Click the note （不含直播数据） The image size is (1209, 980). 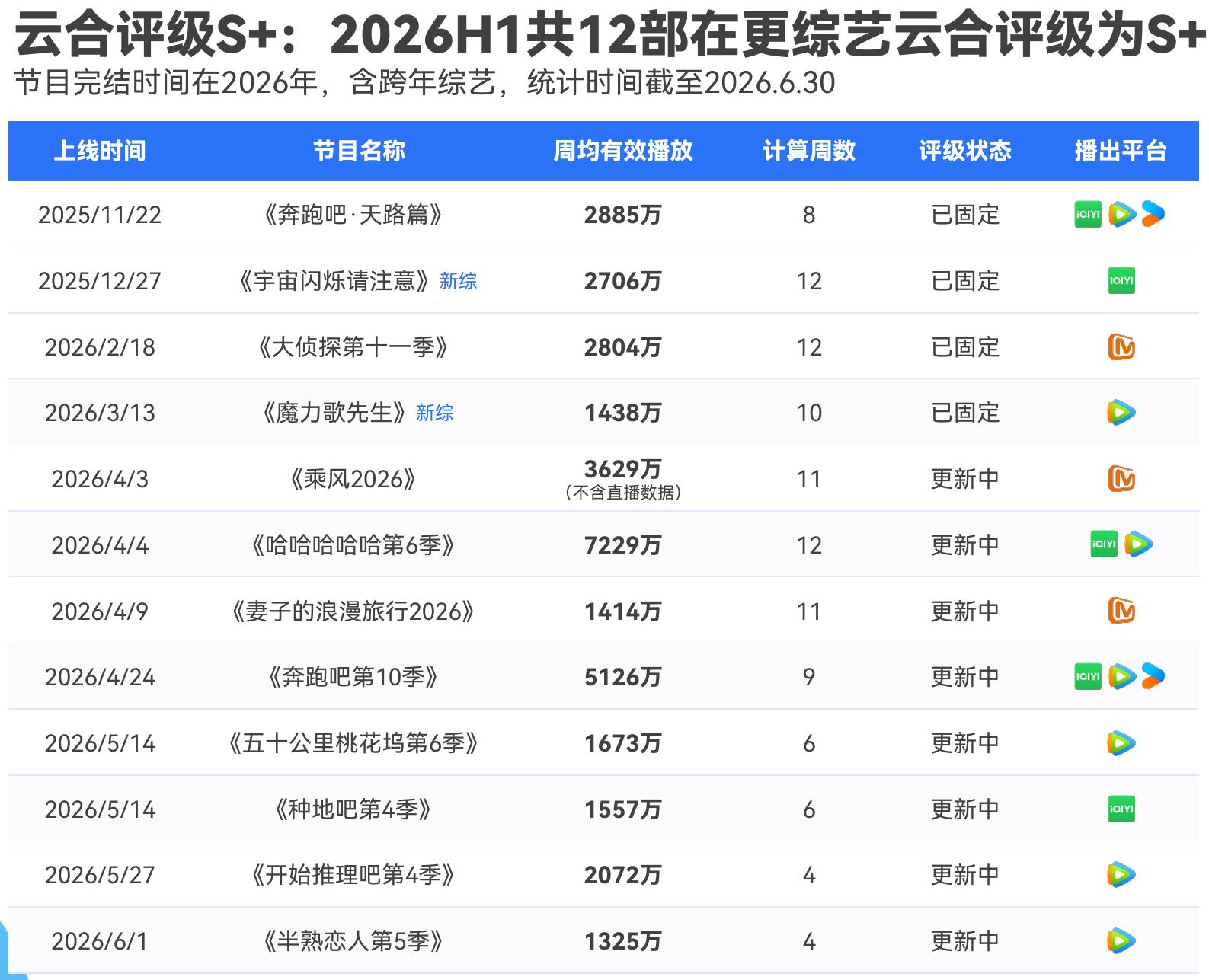(623, 493)
